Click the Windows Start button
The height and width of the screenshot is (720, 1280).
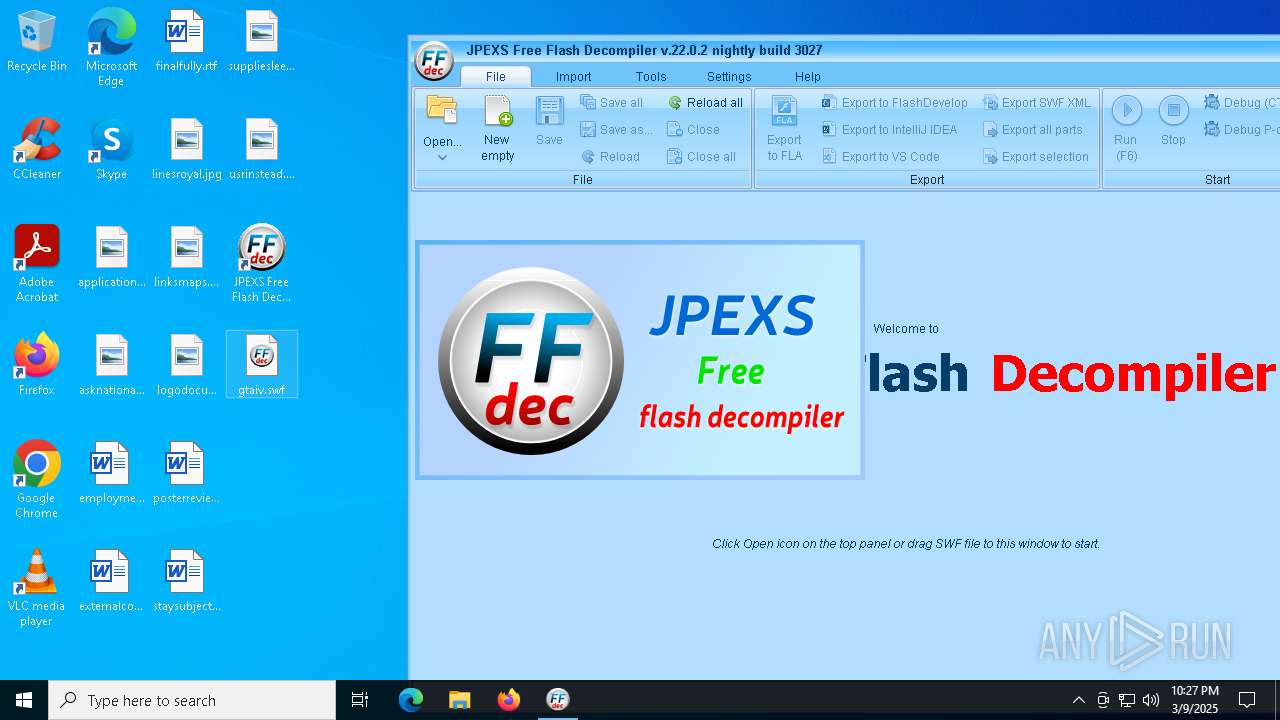[24, 700]
